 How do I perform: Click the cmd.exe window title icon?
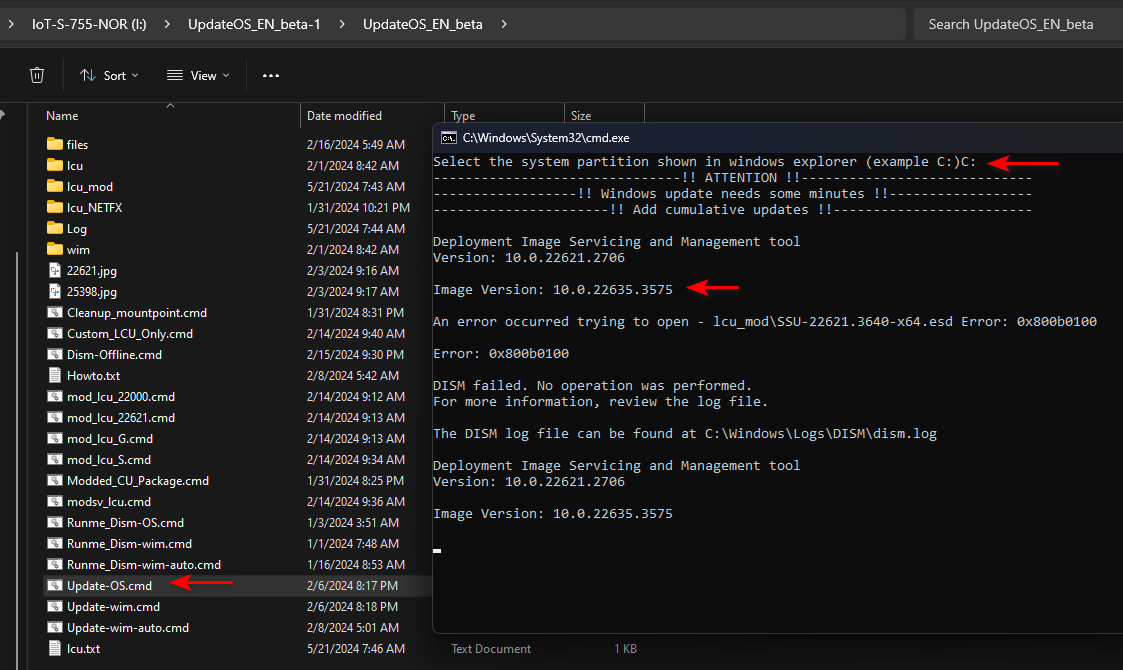[448, 138]
